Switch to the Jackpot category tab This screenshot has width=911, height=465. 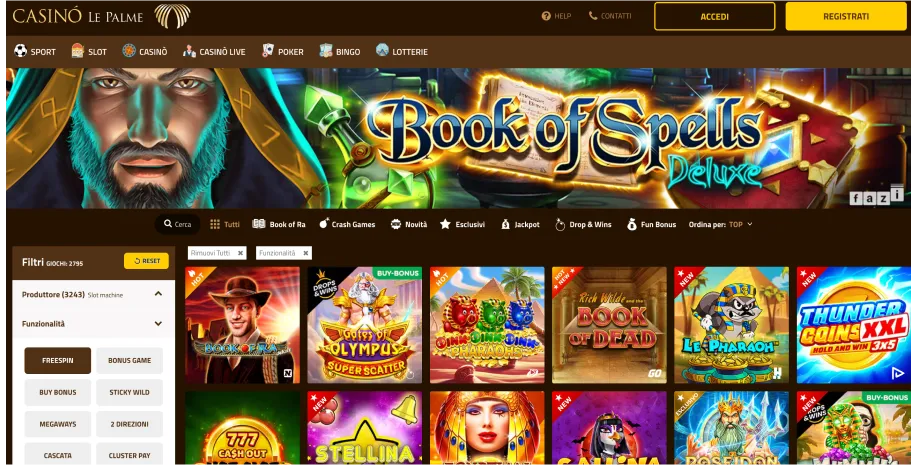coord(520,224)
